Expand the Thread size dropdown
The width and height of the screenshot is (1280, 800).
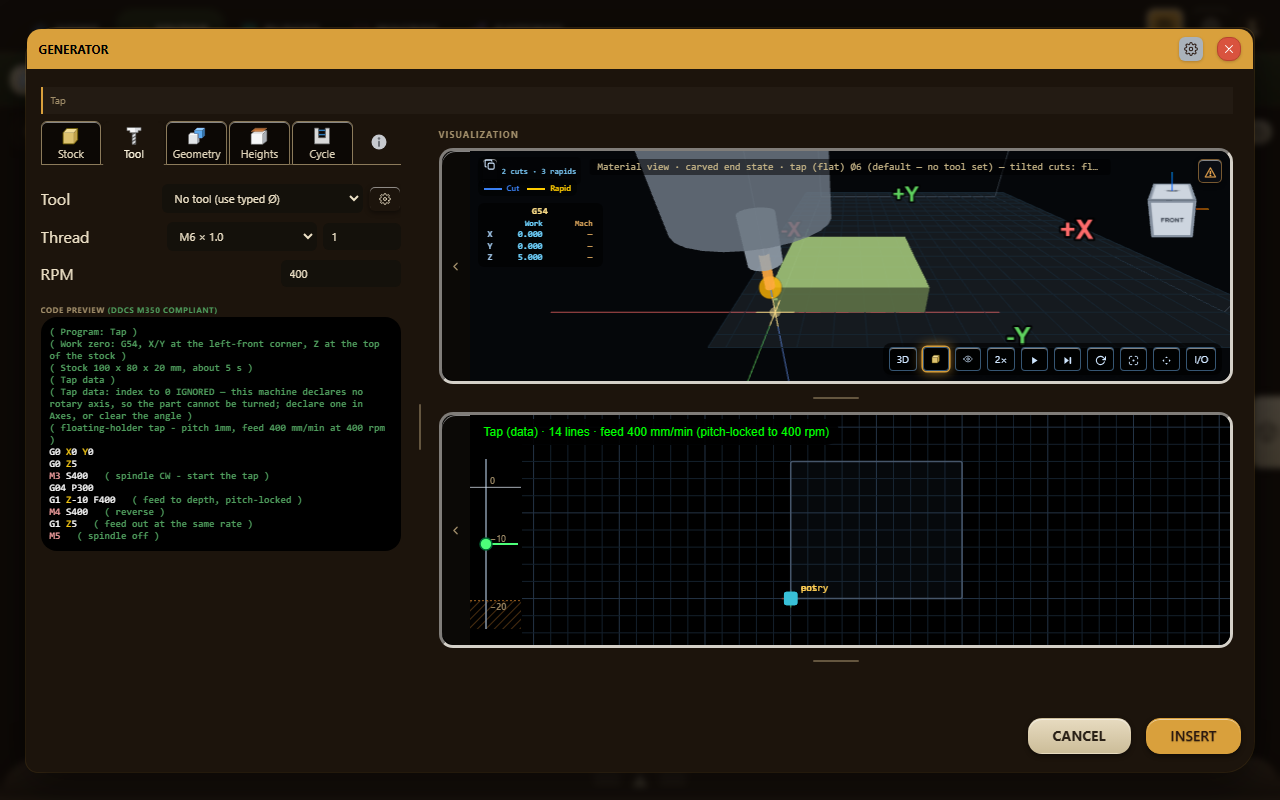click(x=244, y=237)
